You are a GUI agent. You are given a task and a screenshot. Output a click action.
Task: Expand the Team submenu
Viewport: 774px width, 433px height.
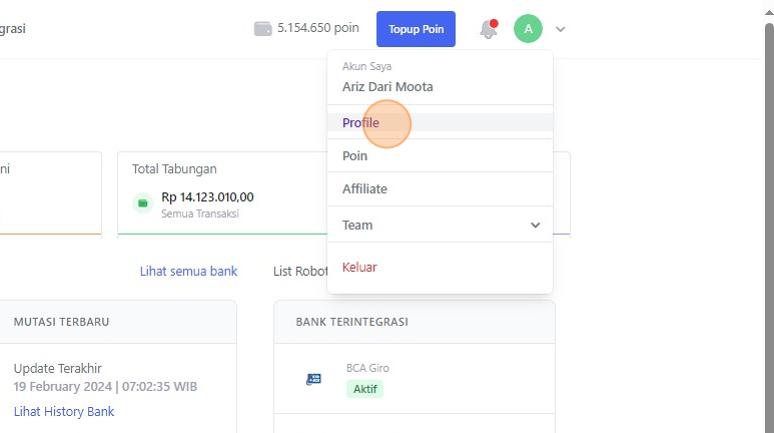coord(440,225)
